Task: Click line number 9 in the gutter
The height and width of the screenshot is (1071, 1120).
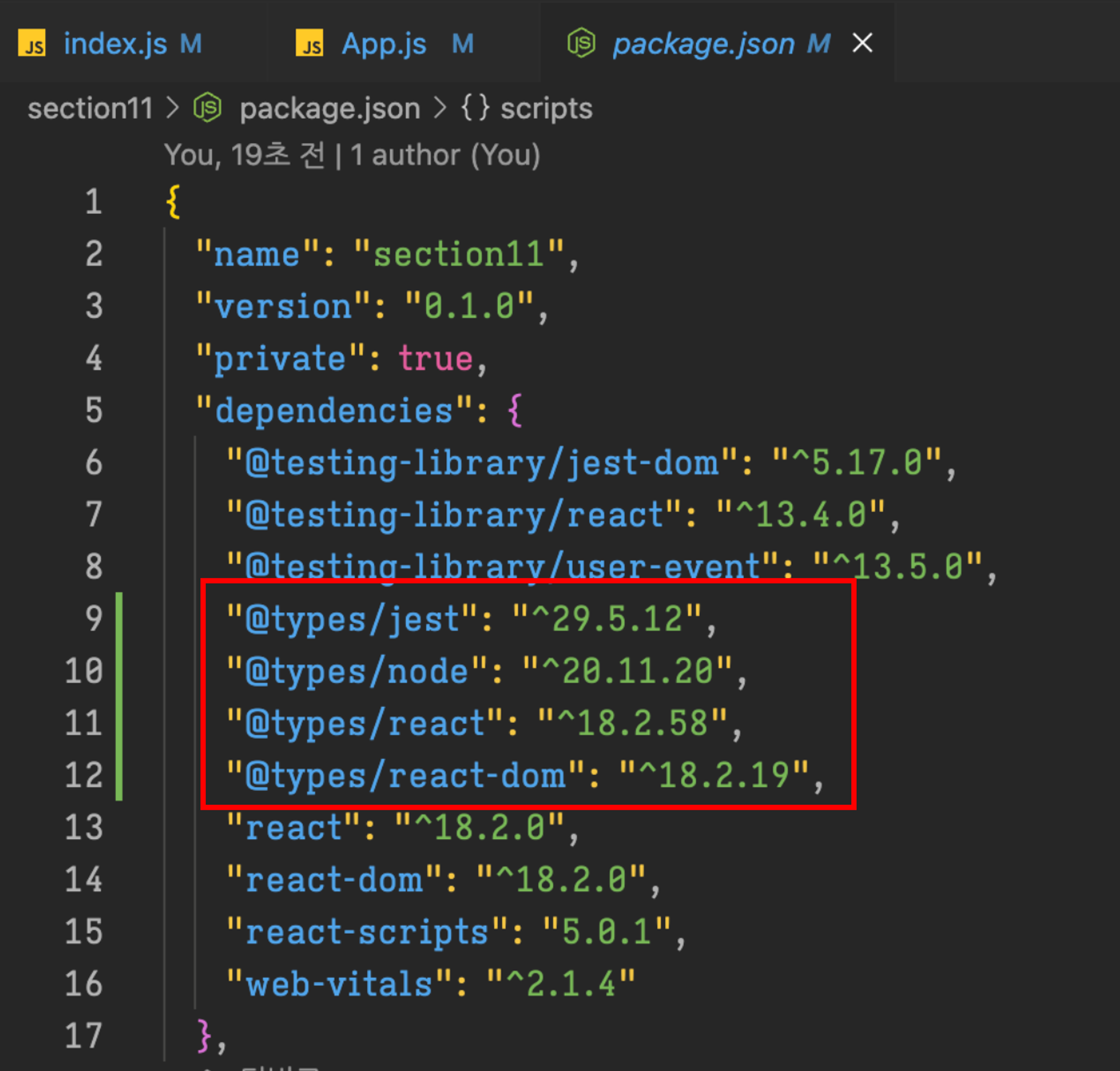Action: (94, 619)
